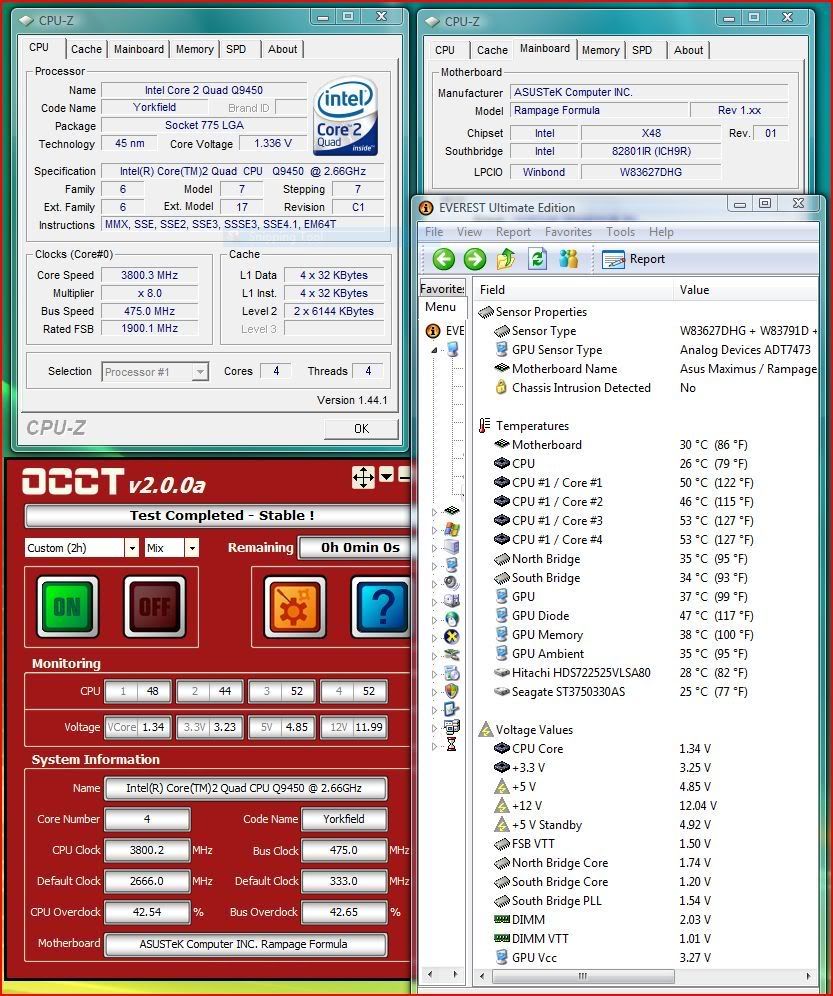This screenshot has height=996, width=833.
Task: Select the Menu tab in EVEREST sidebar
Action: point(440,307)
